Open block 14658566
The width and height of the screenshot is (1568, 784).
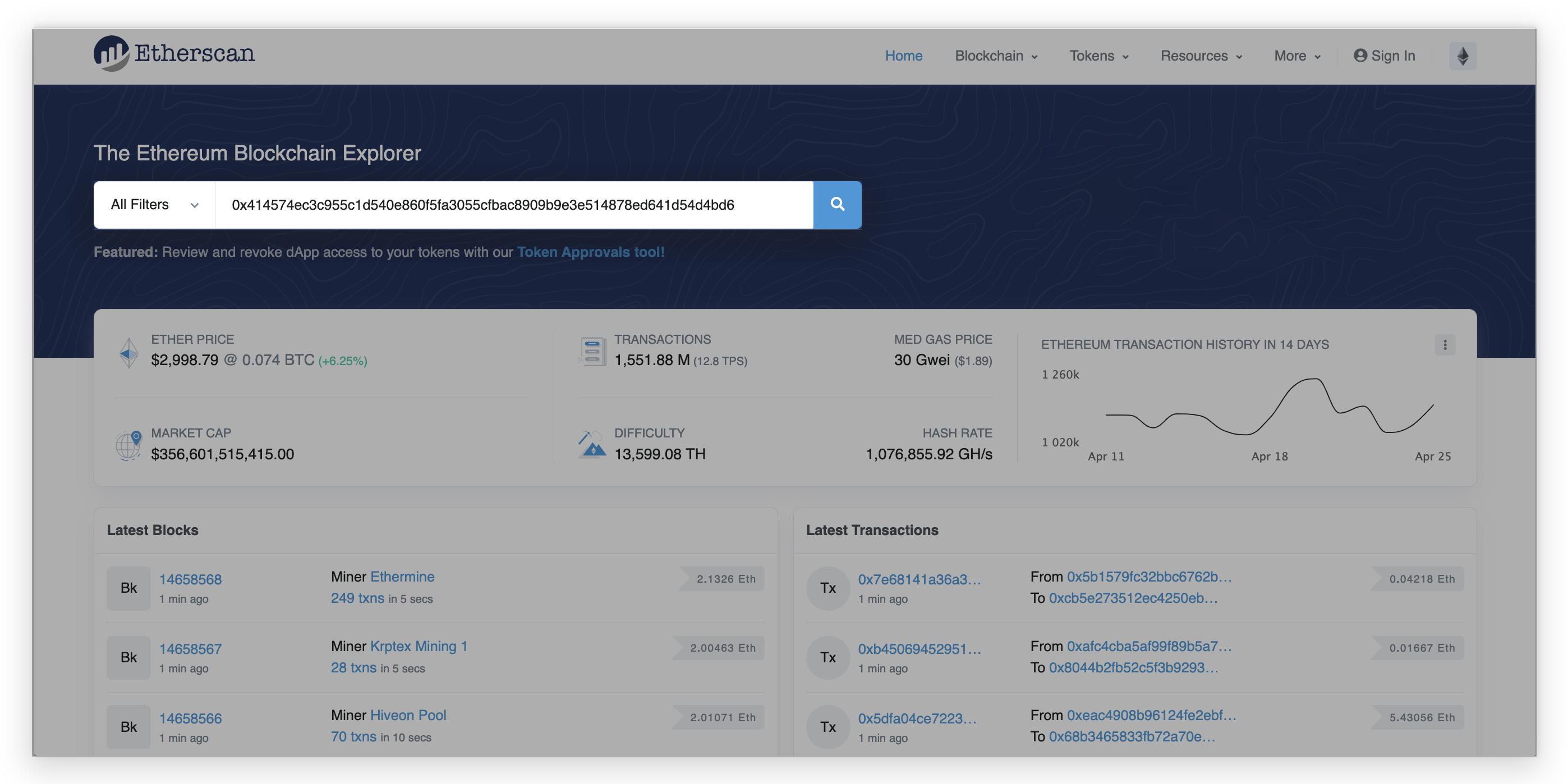[191, 718]
